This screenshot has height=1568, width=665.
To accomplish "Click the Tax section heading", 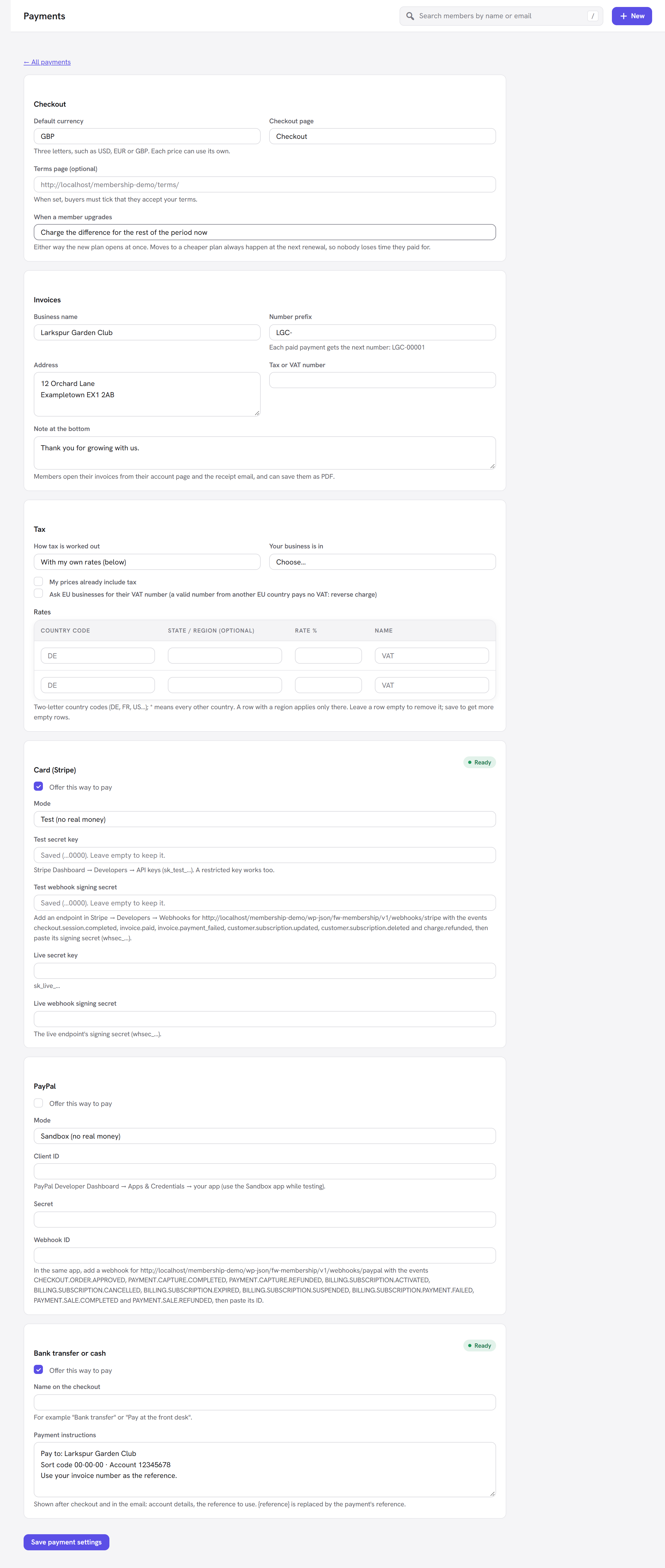I will point(40,530).
